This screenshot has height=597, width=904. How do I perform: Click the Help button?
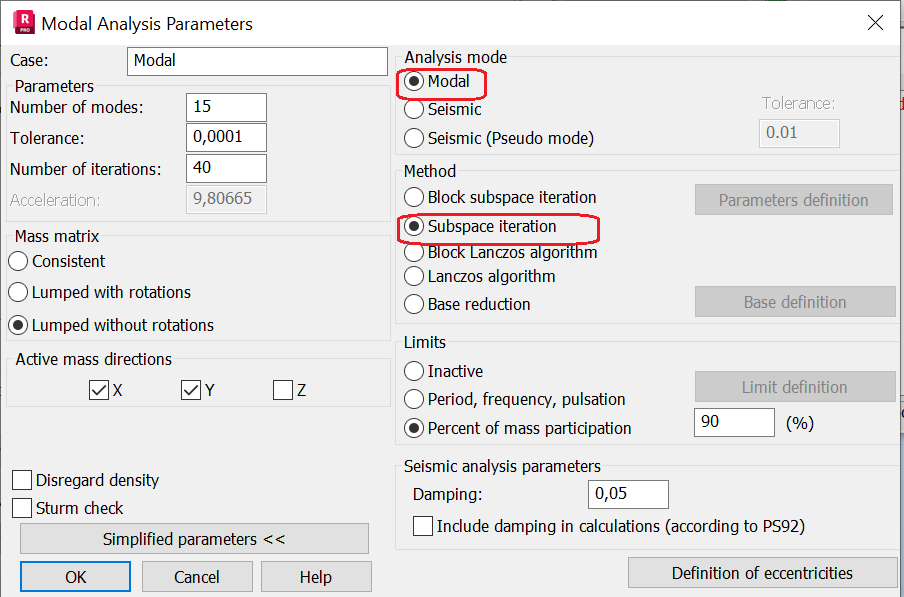click(x=316, y=577)
